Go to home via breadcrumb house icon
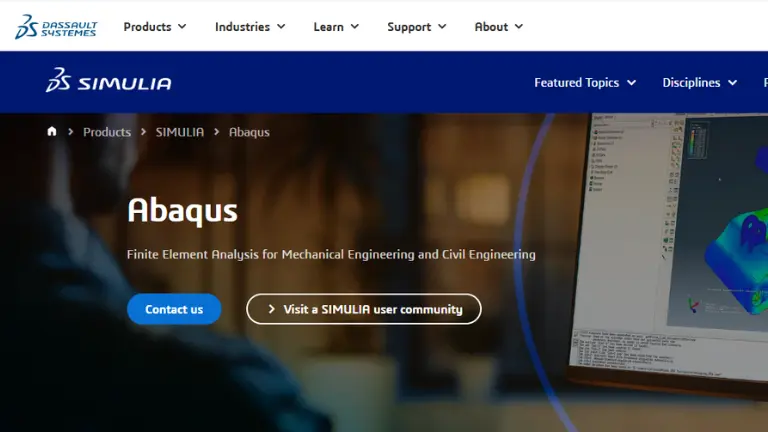Image resolution: width=768 pixels, height=432 pixels. (52, 132)
